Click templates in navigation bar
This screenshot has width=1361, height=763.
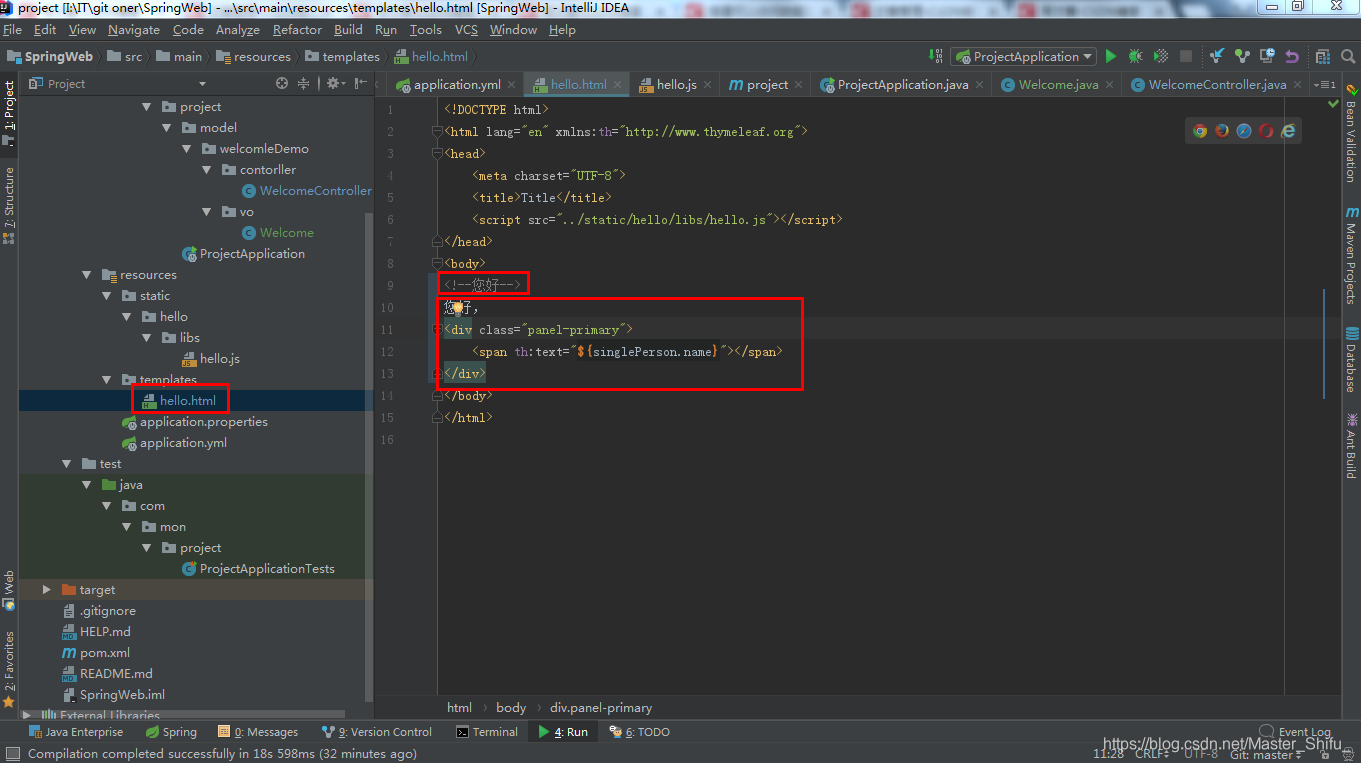[x=343, y=57]
